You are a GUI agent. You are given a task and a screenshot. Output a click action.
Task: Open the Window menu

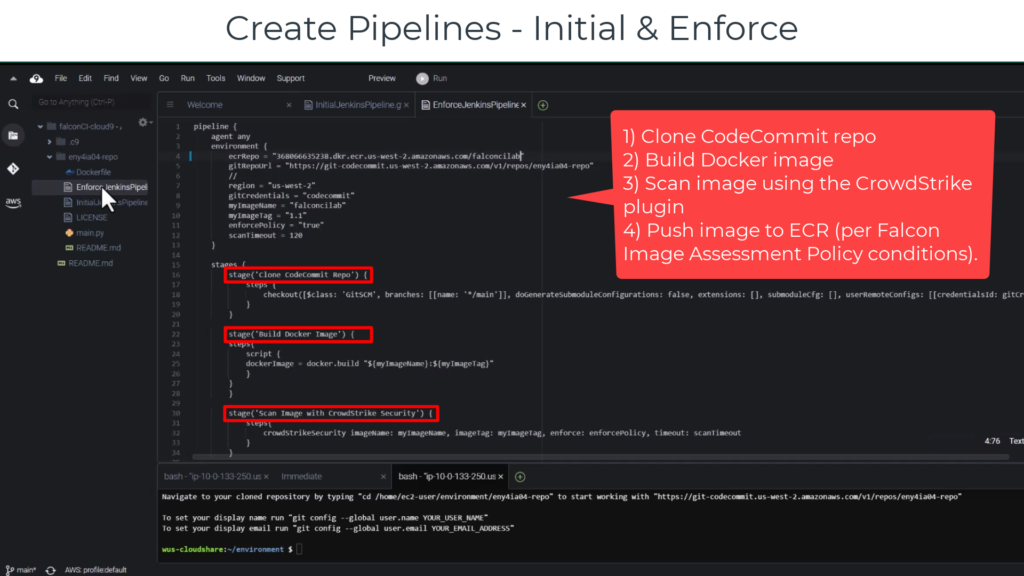point(251,78)
